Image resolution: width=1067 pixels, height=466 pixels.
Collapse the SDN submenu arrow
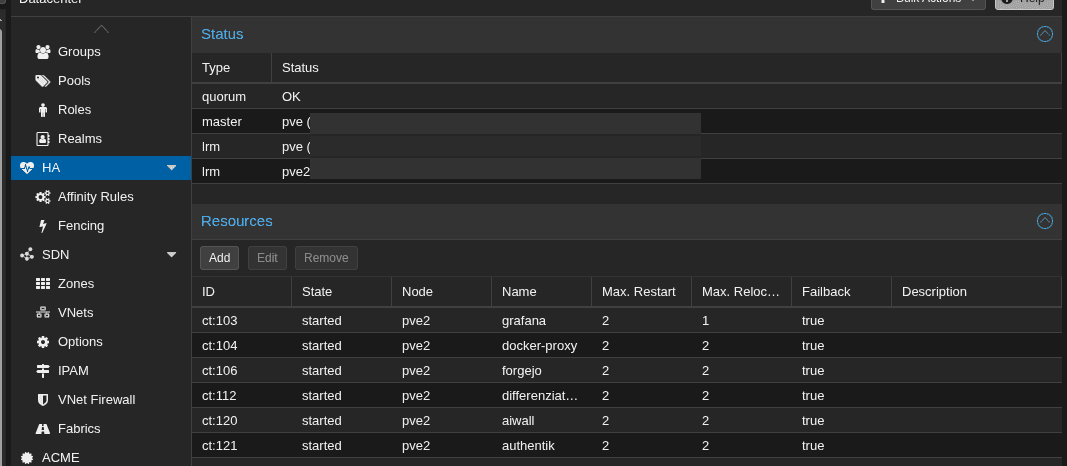171,254
